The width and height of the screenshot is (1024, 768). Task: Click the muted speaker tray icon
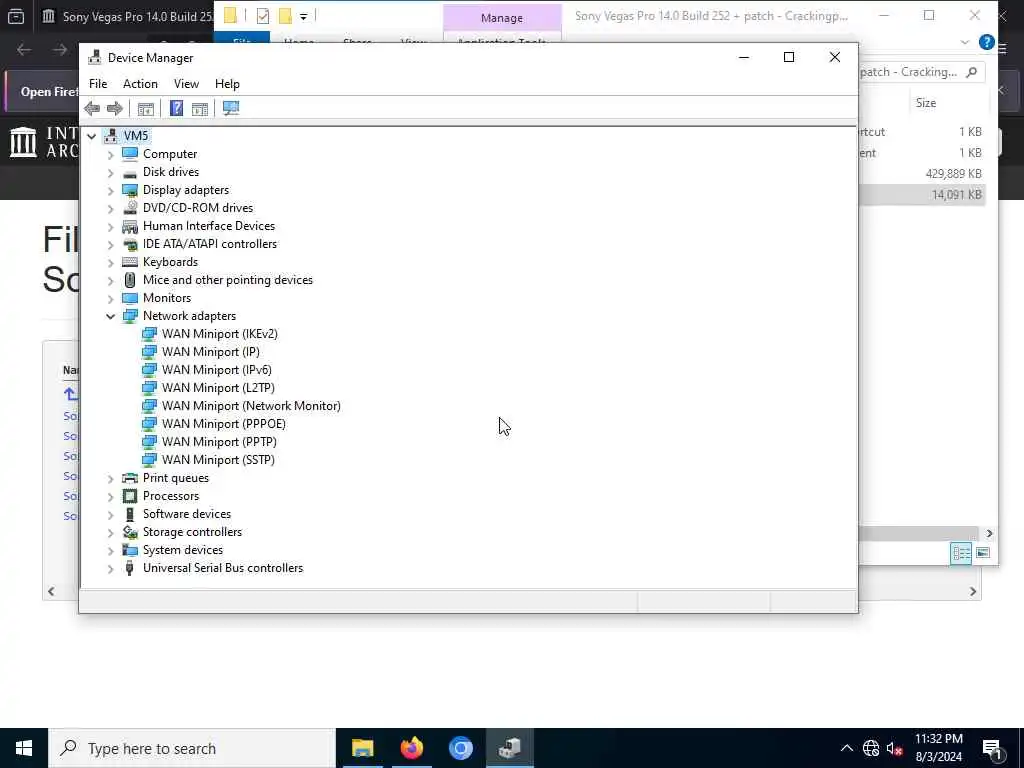click(895, 748)
